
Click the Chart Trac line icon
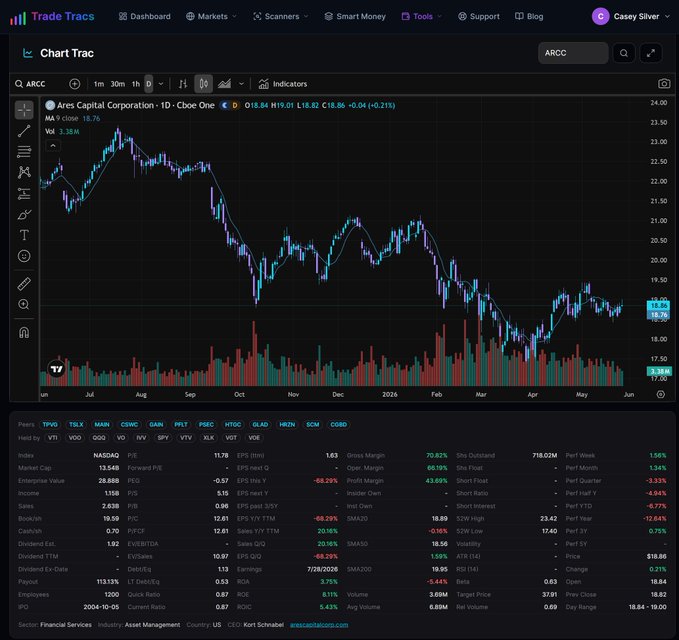[x=28, y=53]
